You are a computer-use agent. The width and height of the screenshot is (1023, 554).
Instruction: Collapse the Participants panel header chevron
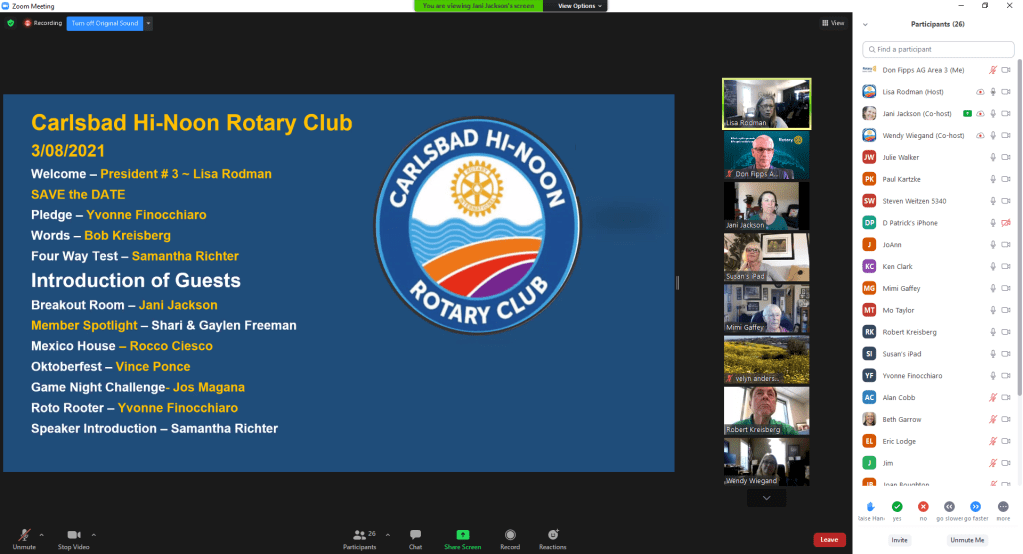865,24
